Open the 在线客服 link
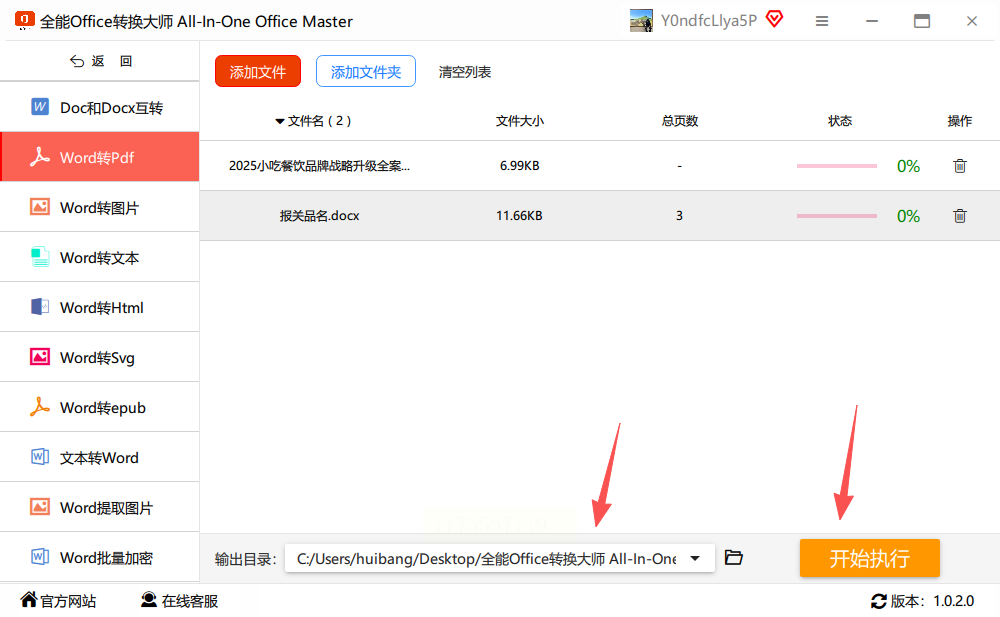Screen dimensions: 1000x617 tap(189, 601)
